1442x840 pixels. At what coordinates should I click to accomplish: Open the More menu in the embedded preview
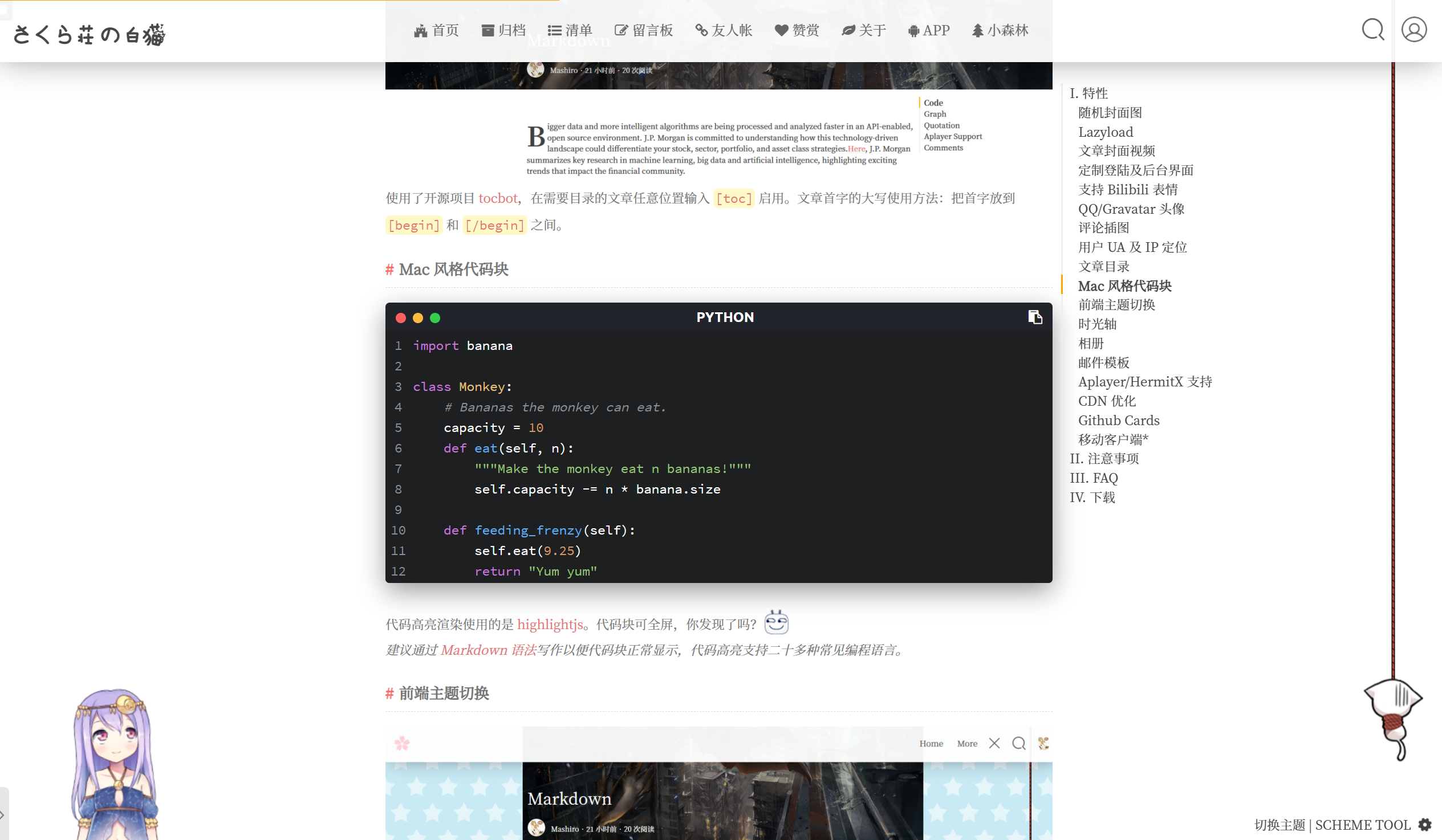pos(966,743)
